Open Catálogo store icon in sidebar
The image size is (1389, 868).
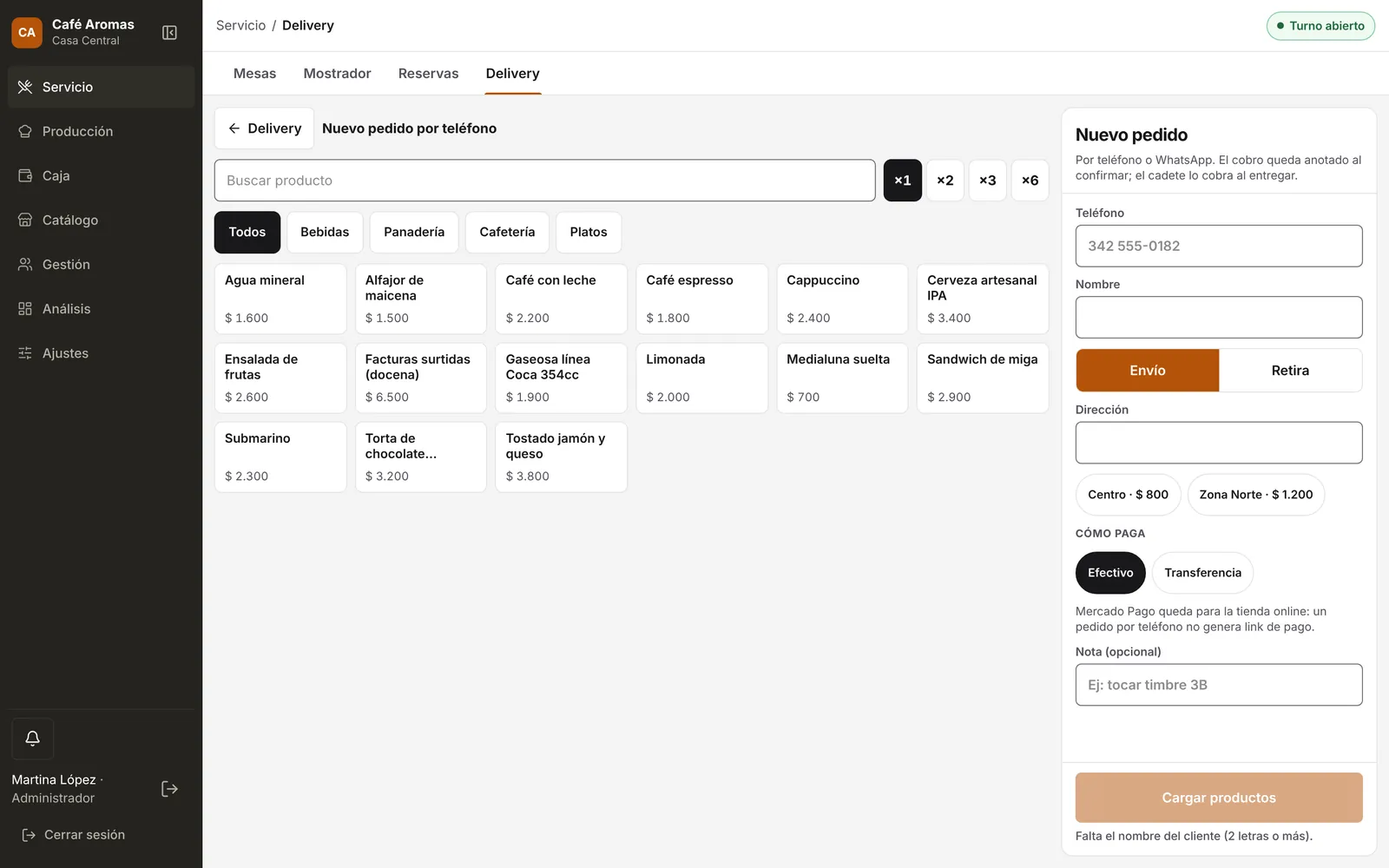25,220
